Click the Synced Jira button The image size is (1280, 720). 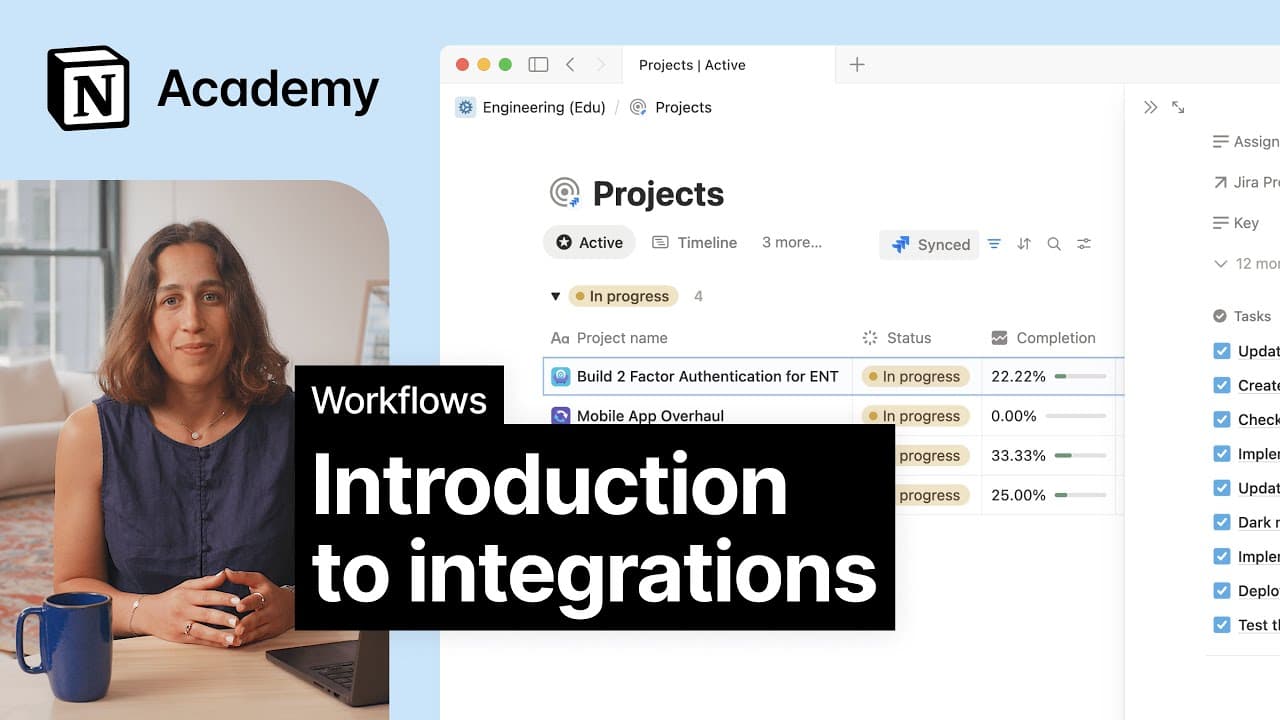point(930,244)
